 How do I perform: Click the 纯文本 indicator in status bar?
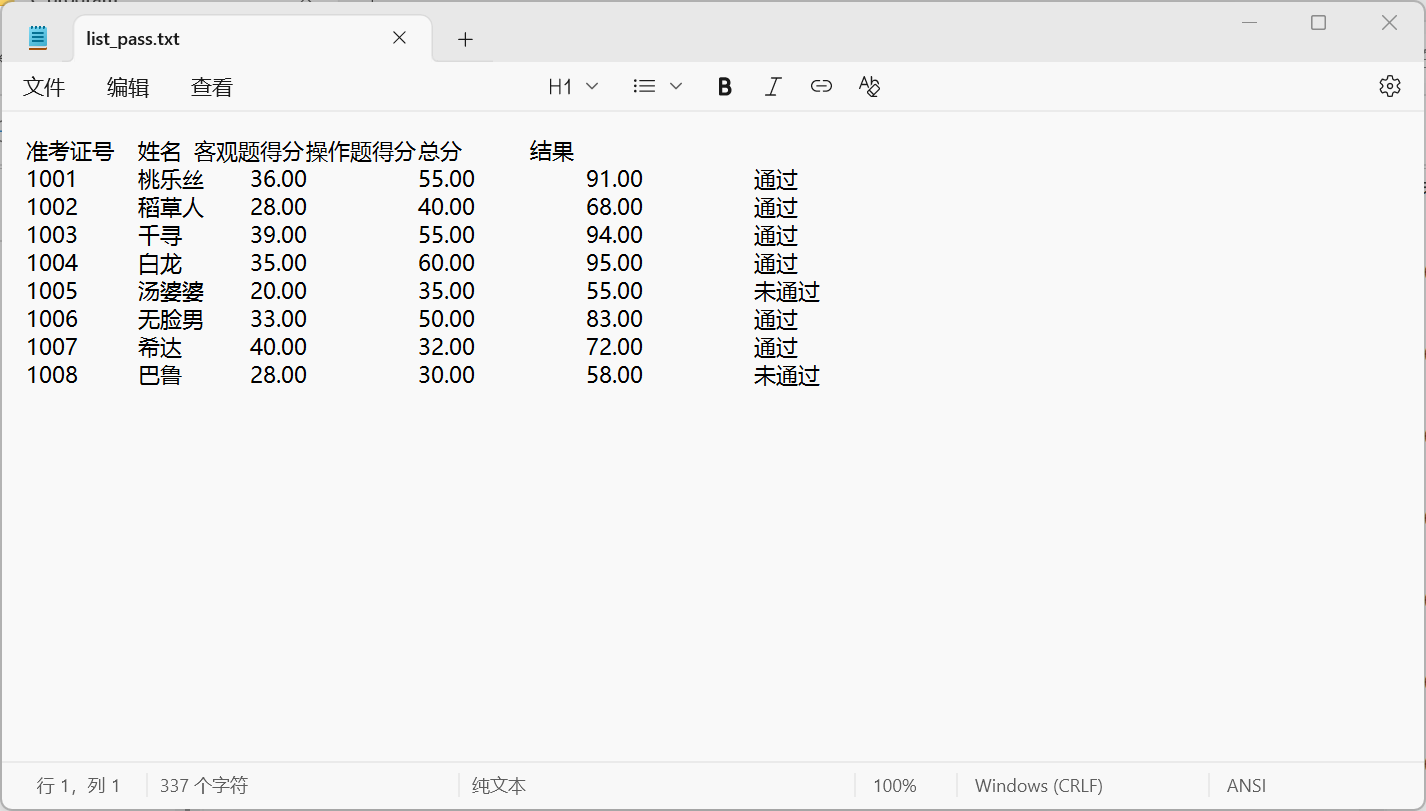pos(497,786)
